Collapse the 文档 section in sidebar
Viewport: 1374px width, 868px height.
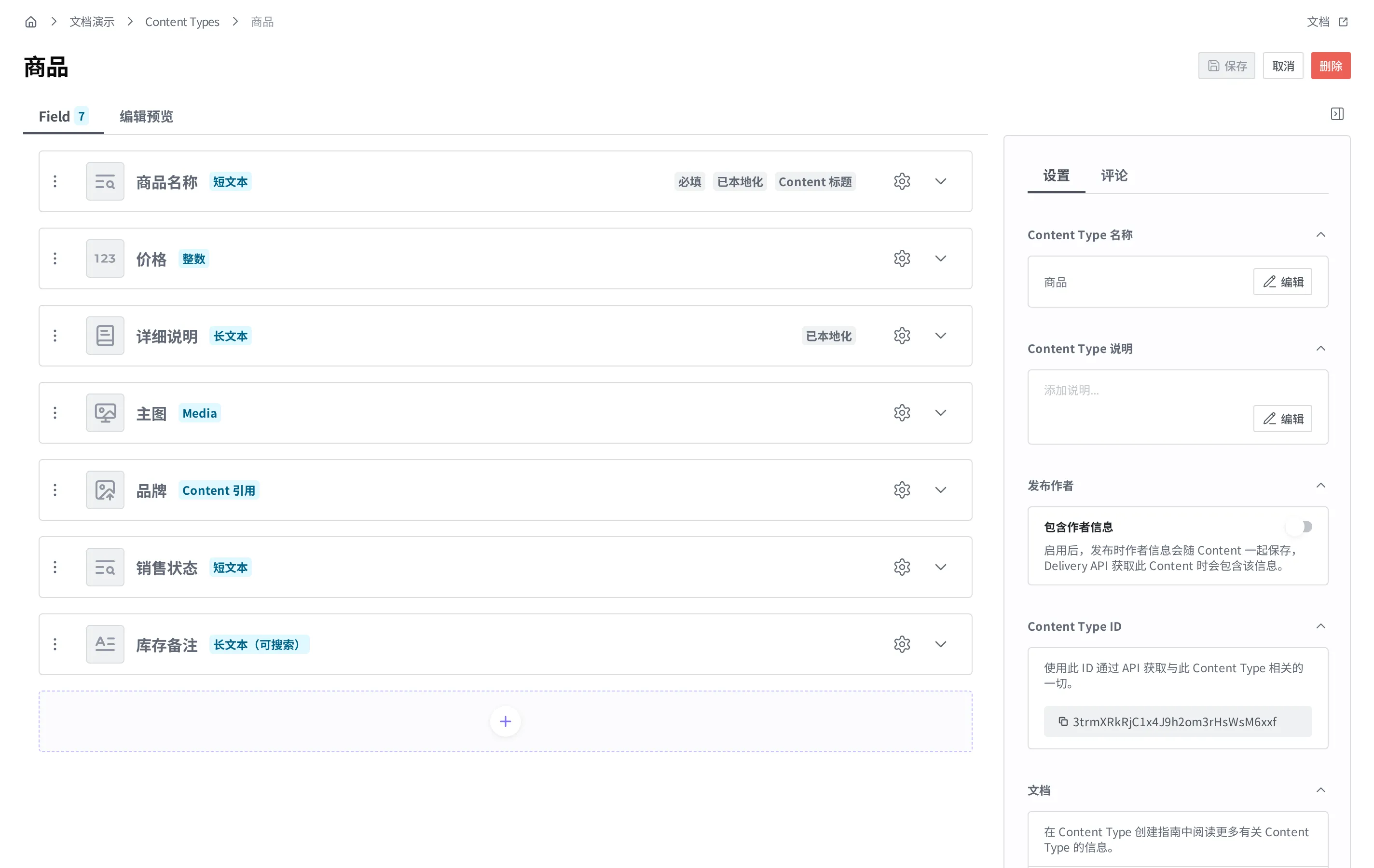1320,790
